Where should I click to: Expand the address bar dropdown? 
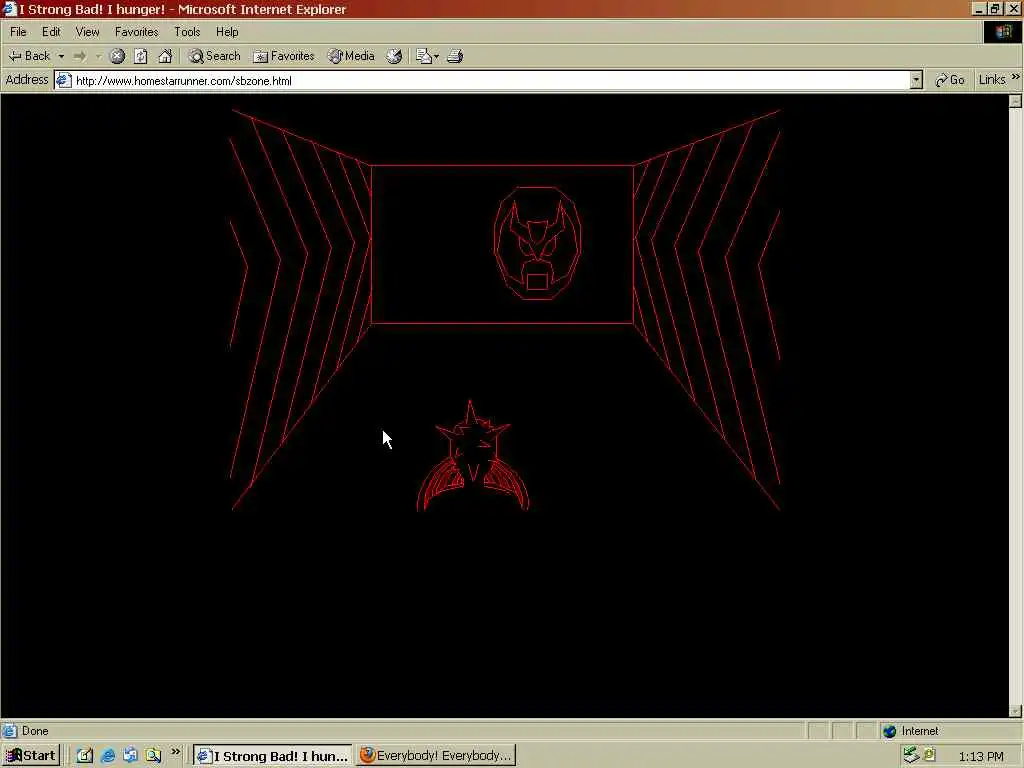[x=916, y=80]
